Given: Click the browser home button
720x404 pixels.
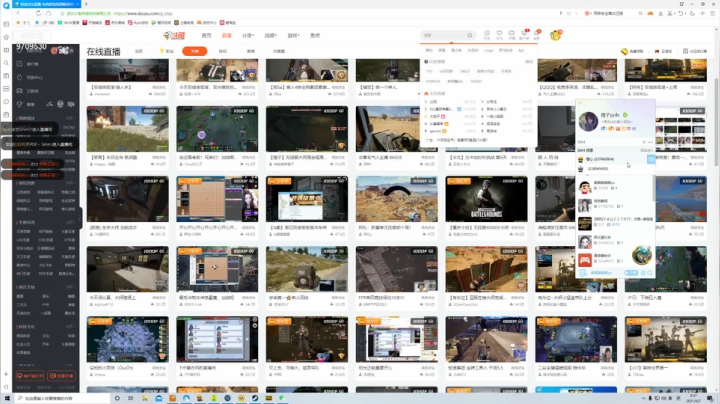Looking at the screenshot, I should pos(49,13).
